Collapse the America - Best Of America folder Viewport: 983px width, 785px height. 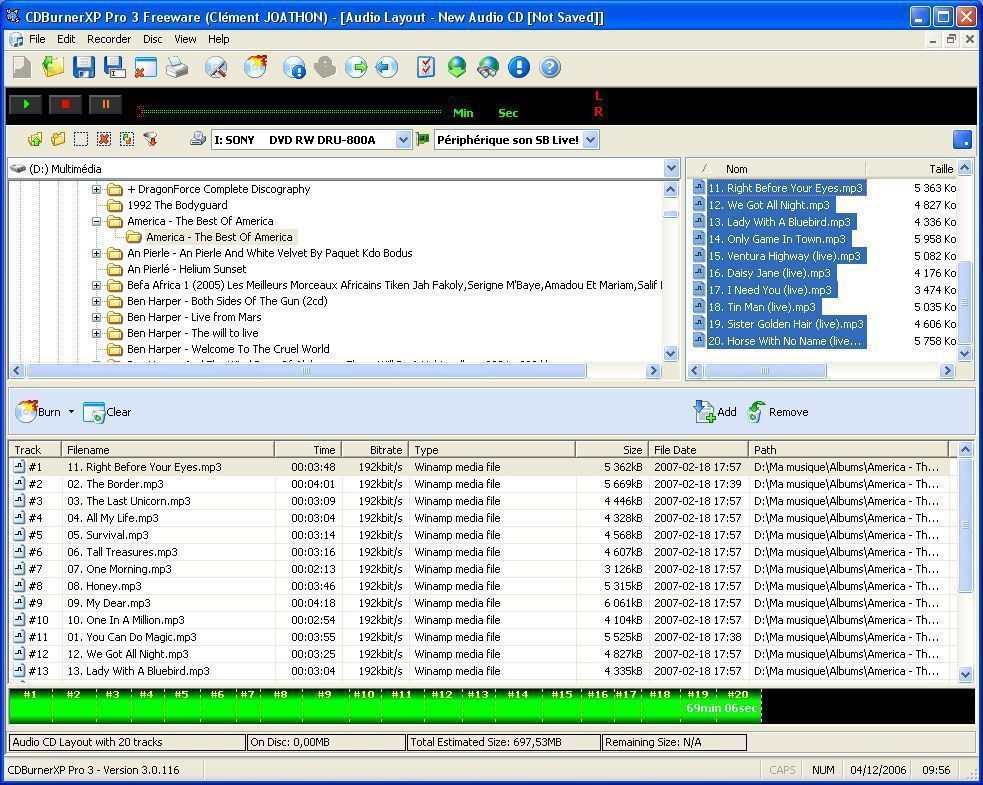point(96,221)
